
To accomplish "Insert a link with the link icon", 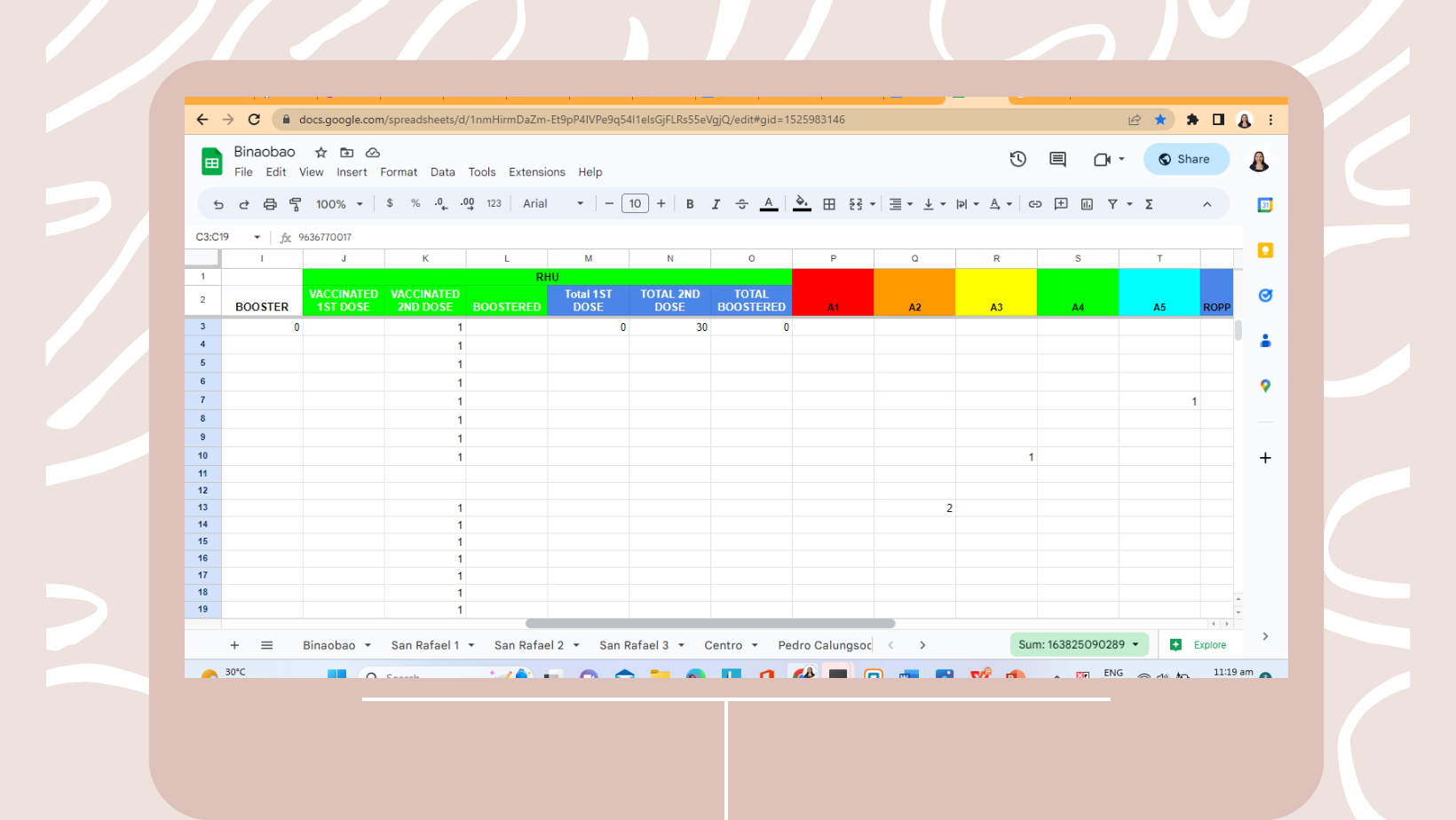I will tap(1035, 204).
